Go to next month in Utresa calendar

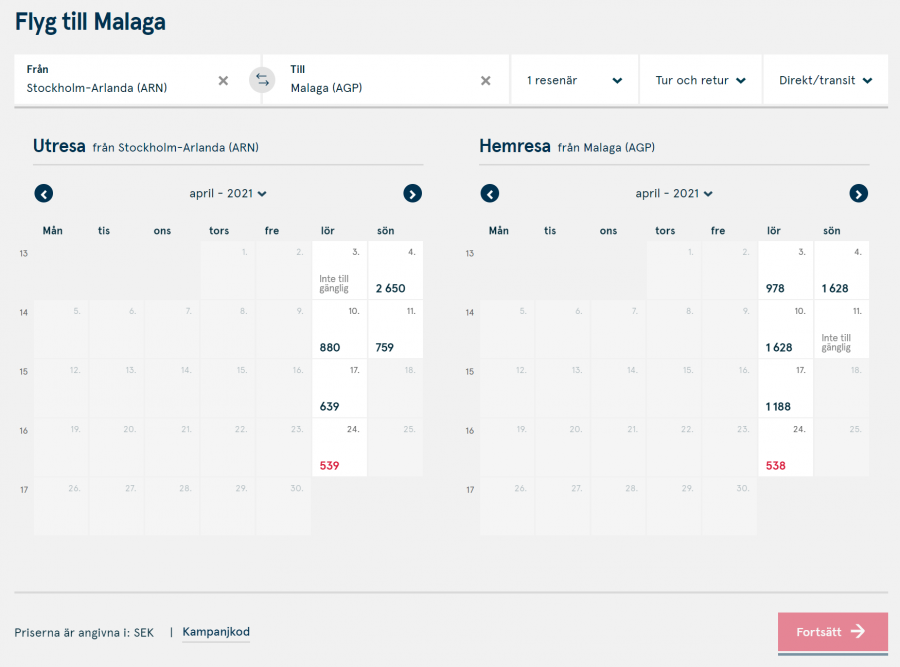coord(413,194)
